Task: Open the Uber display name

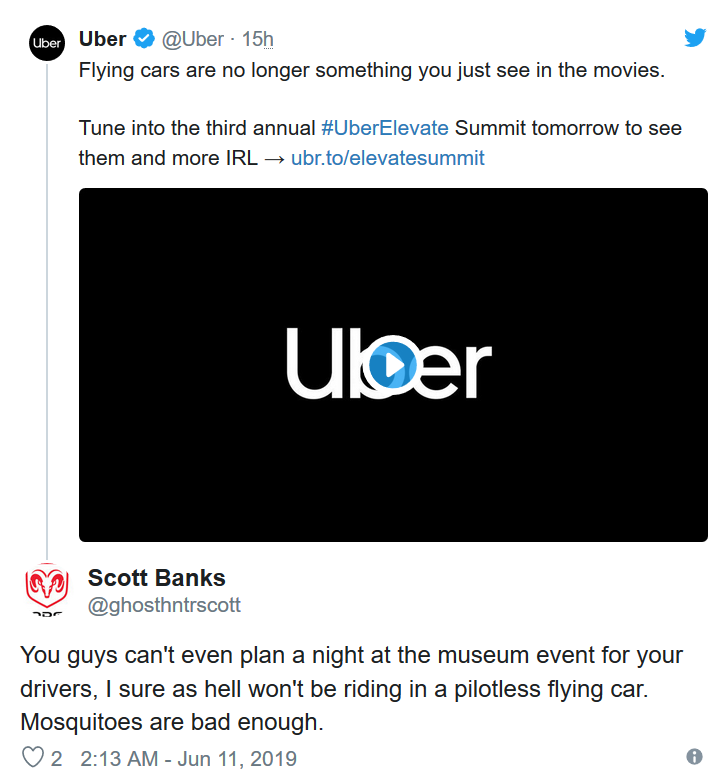Action: [x=102, y=40]
